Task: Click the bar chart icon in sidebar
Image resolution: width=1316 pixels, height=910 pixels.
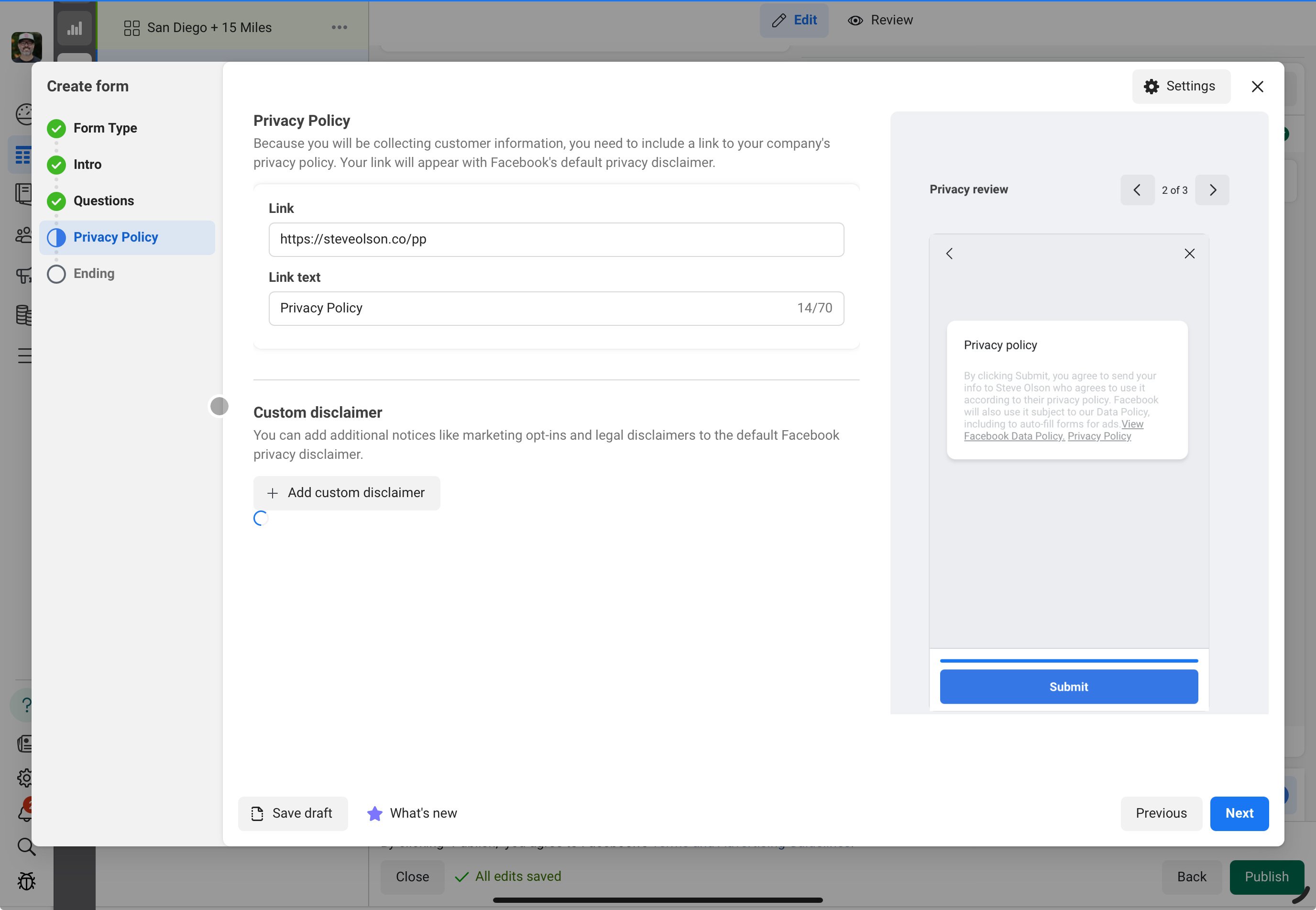Action: (75, 28)
